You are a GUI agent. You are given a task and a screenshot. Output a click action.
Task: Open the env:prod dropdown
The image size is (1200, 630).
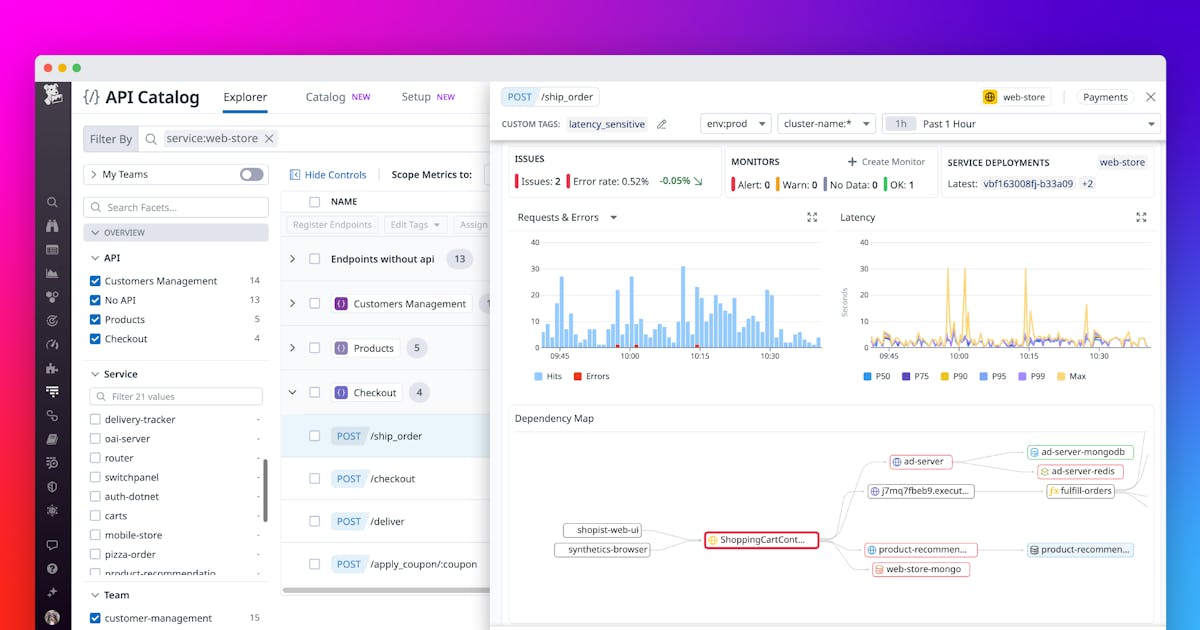[x=736, y=123]
